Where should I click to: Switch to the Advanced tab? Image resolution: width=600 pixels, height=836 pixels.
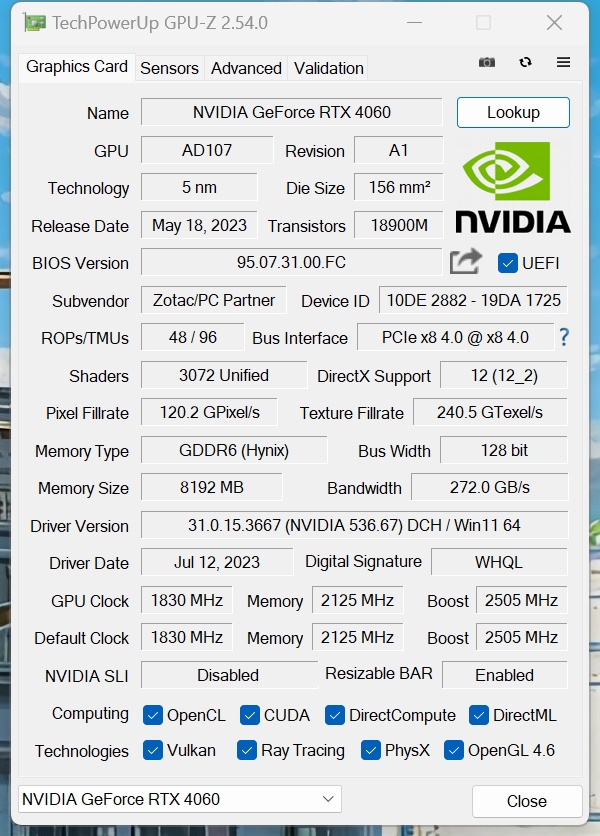tap(246, 68)
